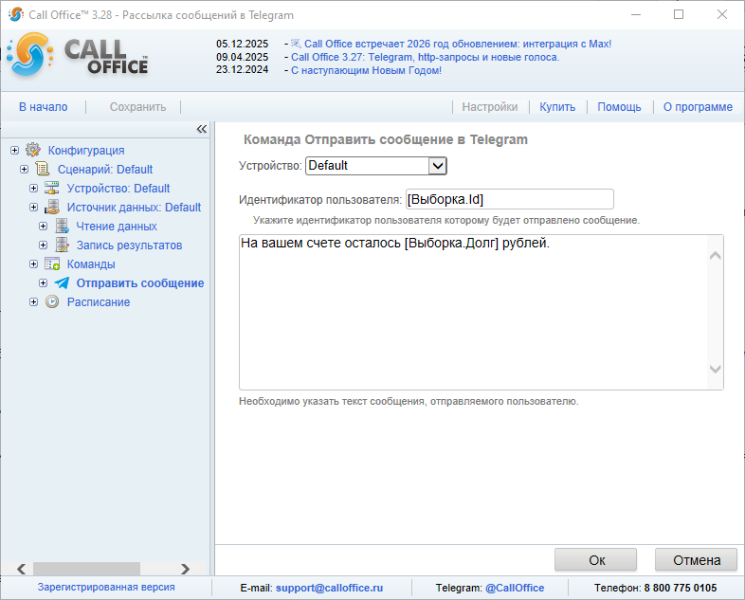Open О программе
The height and width of the screenshot is (600, 745).
tap(698, 107)
